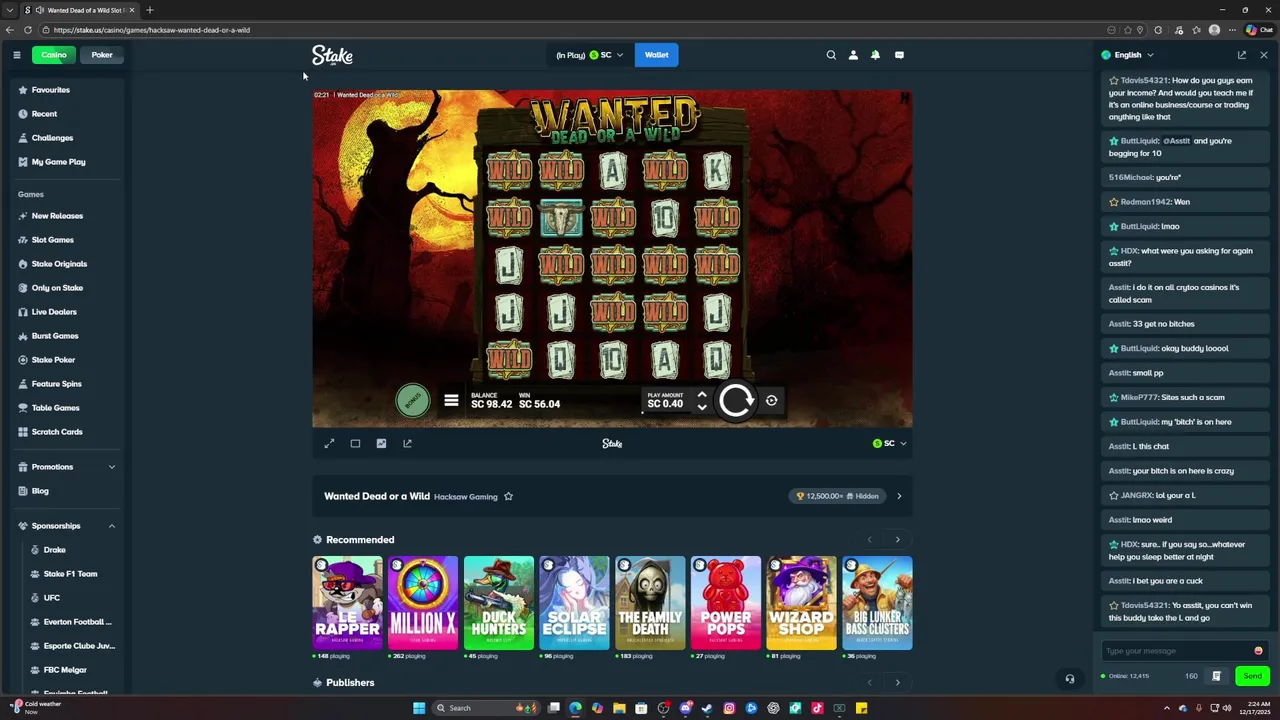The height and width of the screenshot is (720, 1280).
Task: Enter fullscreen game mode
Action: coord(329,443)
